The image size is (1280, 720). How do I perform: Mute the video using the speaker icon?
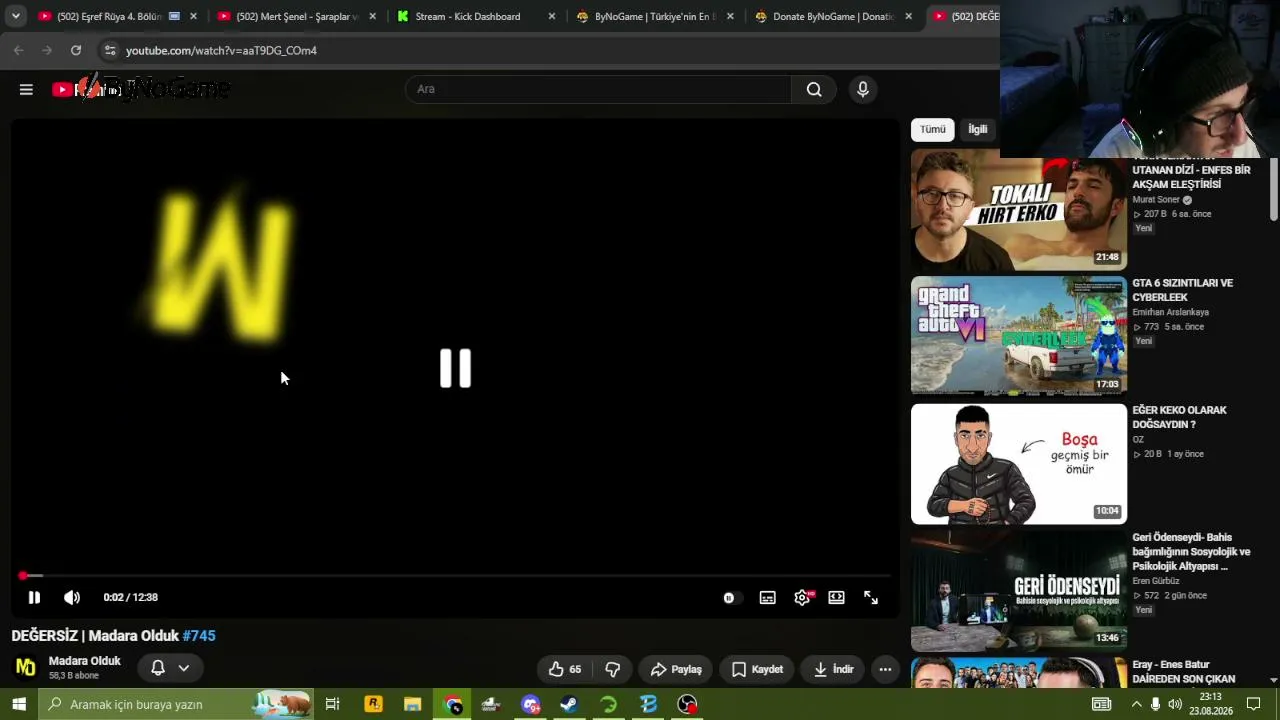(72, 597)
